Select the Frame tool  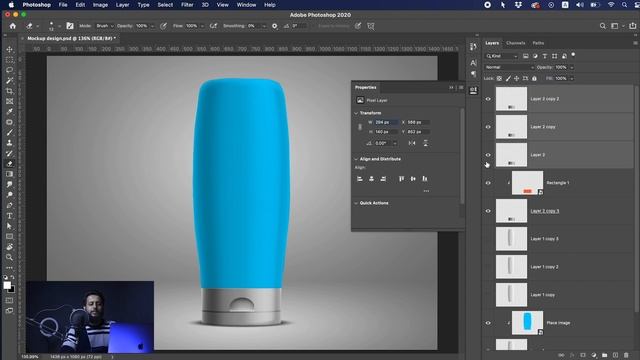click(x=9, y=101)
